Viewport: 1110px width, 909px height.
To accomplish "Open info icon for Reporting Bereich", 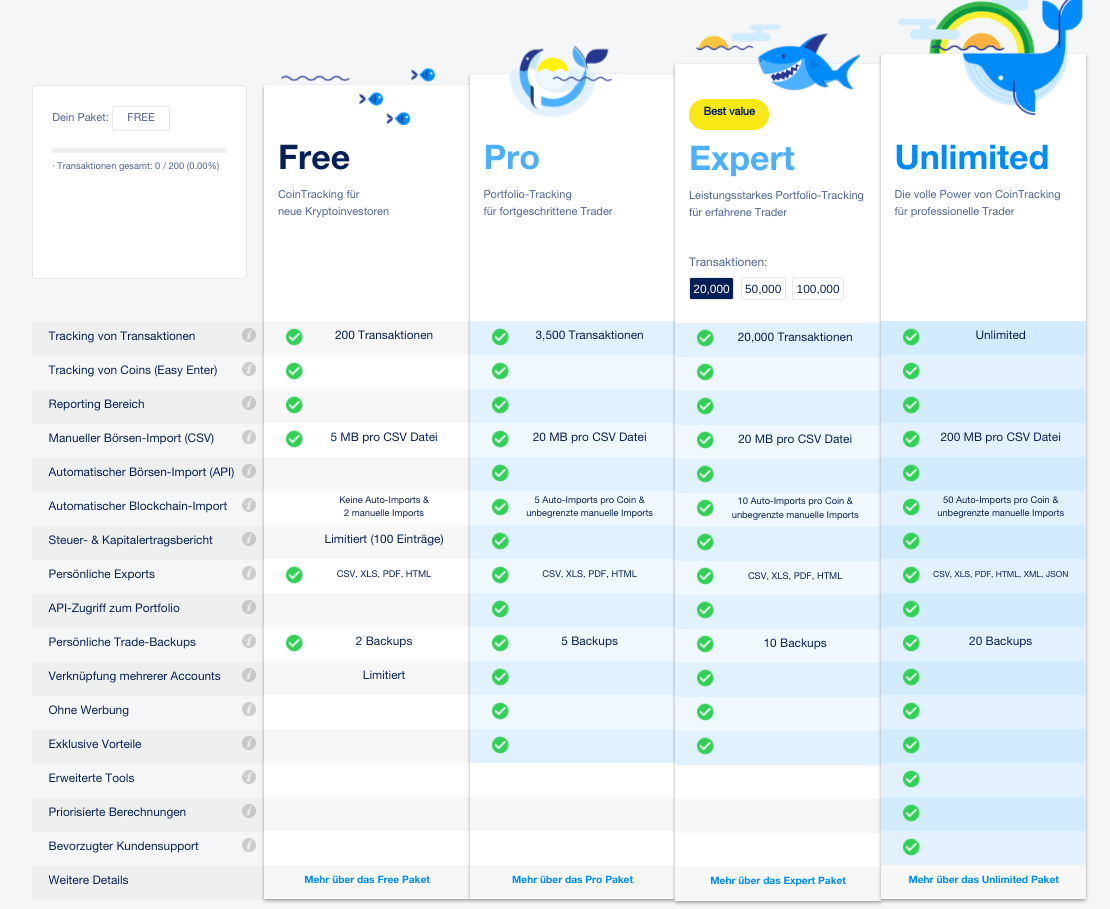I will pos(248,403).
